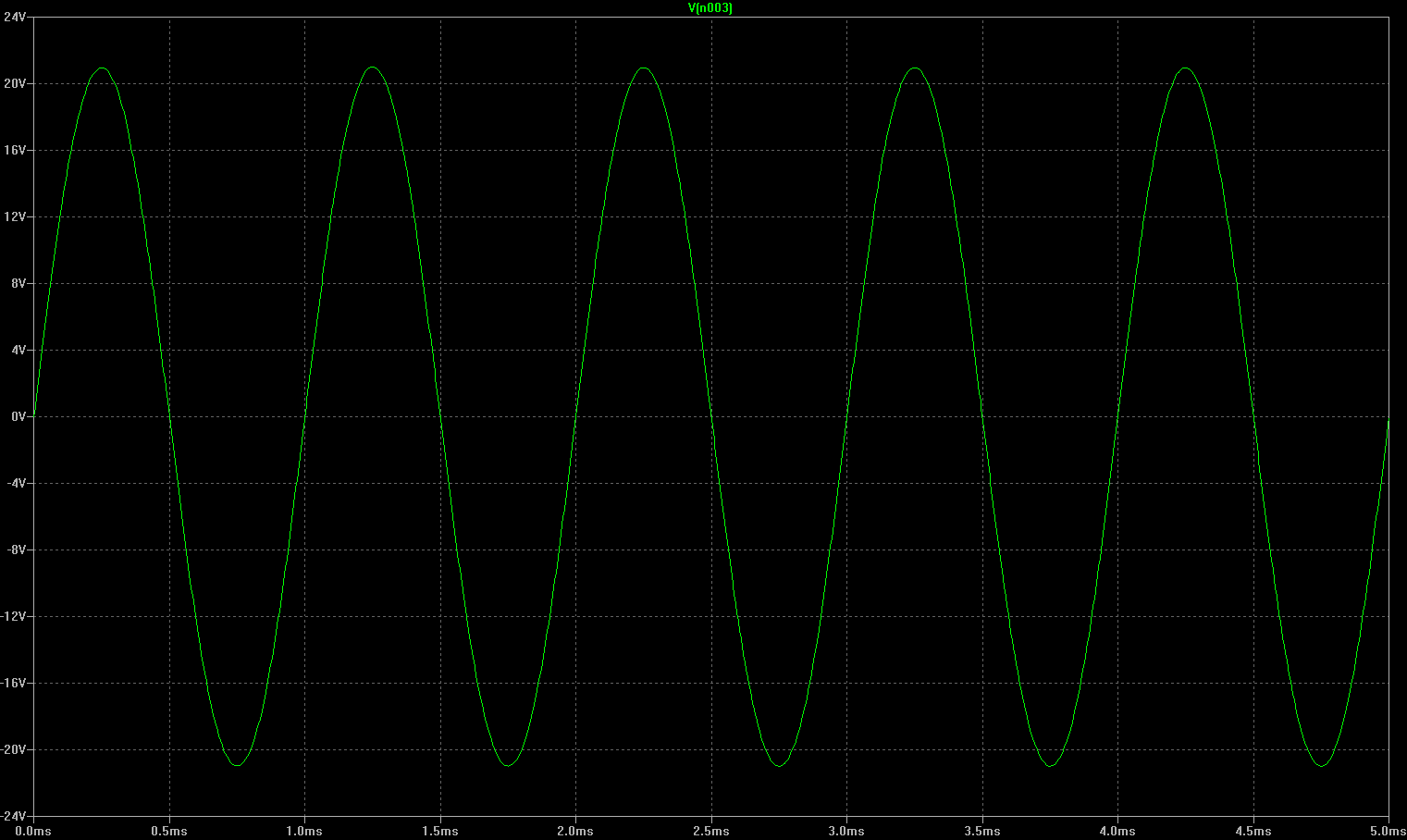Click the 1.0ms time axis label

304,832
